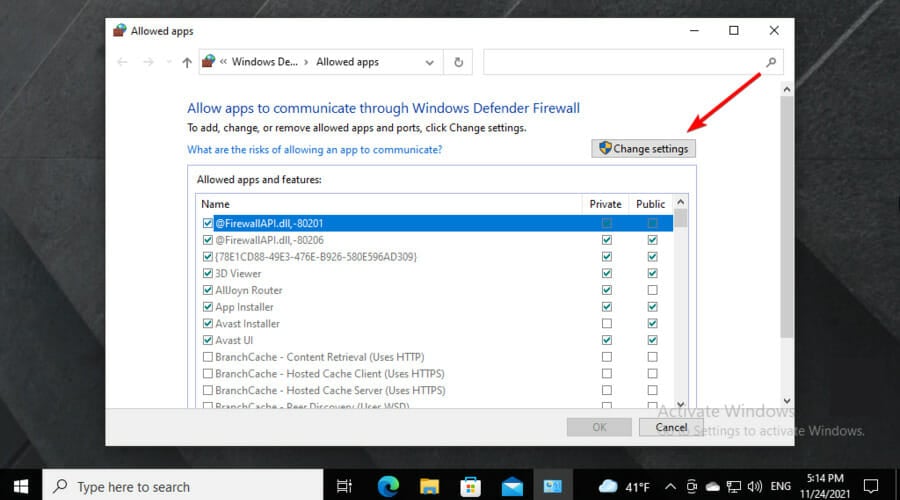Viewport: 900px width, 500px height.
Task: Click the Private column header
Action: click(x=606, y=204)
